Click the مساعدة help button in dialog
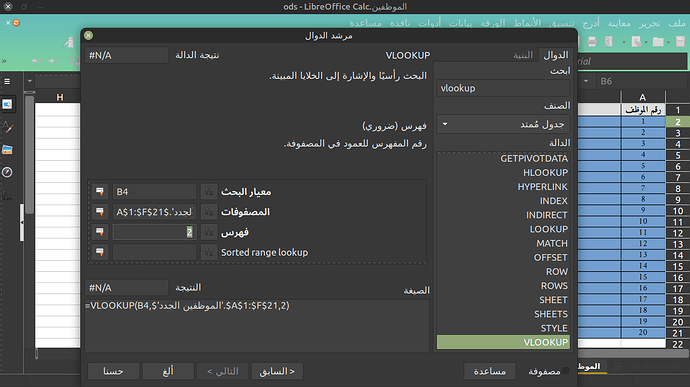This screenshot has width=690, height=387. (x=490, y=371)
